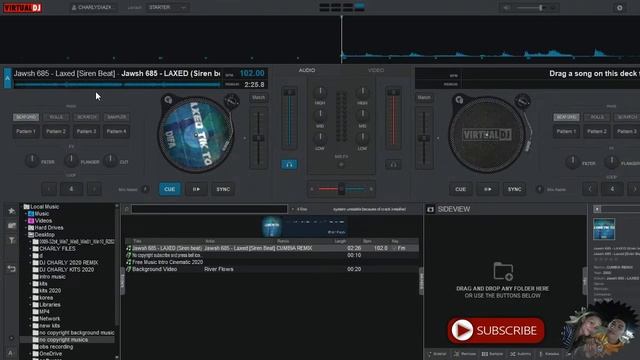Adjust the crossfader slider

(341, 189)
